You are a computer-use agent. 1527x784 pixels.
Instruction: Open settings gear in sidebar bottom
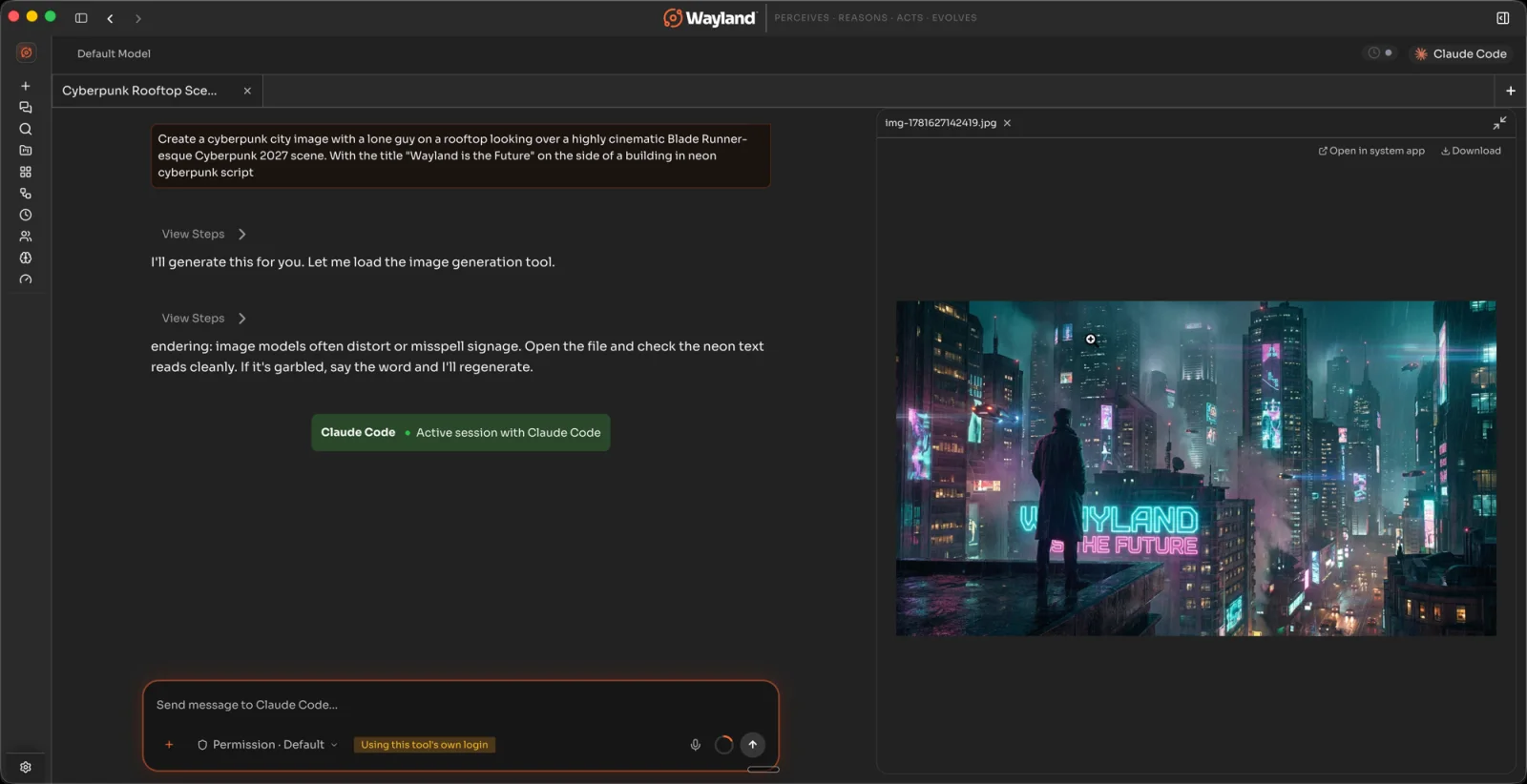pos(26,767)
